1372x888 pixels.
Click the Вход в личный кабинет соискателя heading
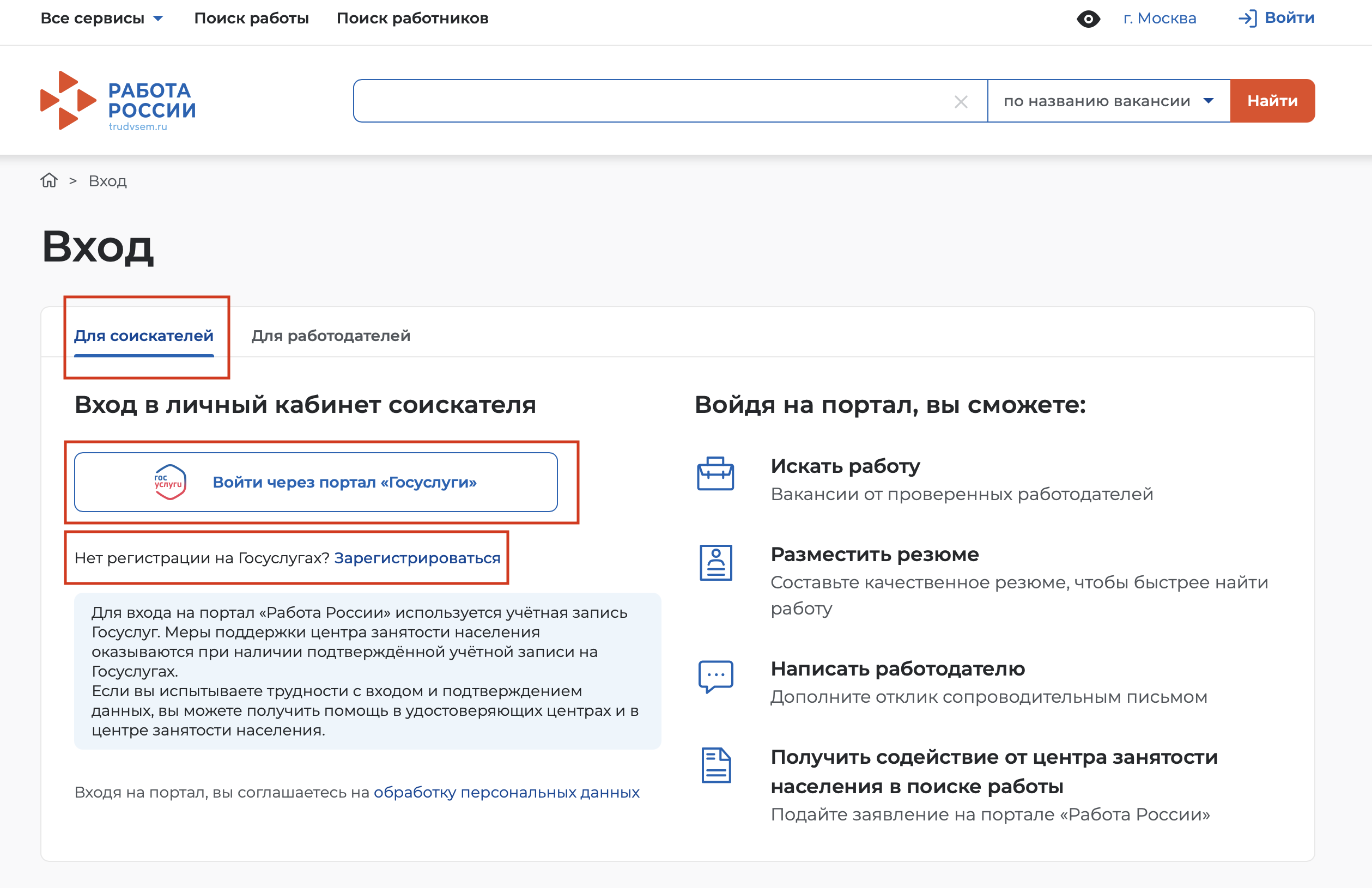[x=305, y=405]
